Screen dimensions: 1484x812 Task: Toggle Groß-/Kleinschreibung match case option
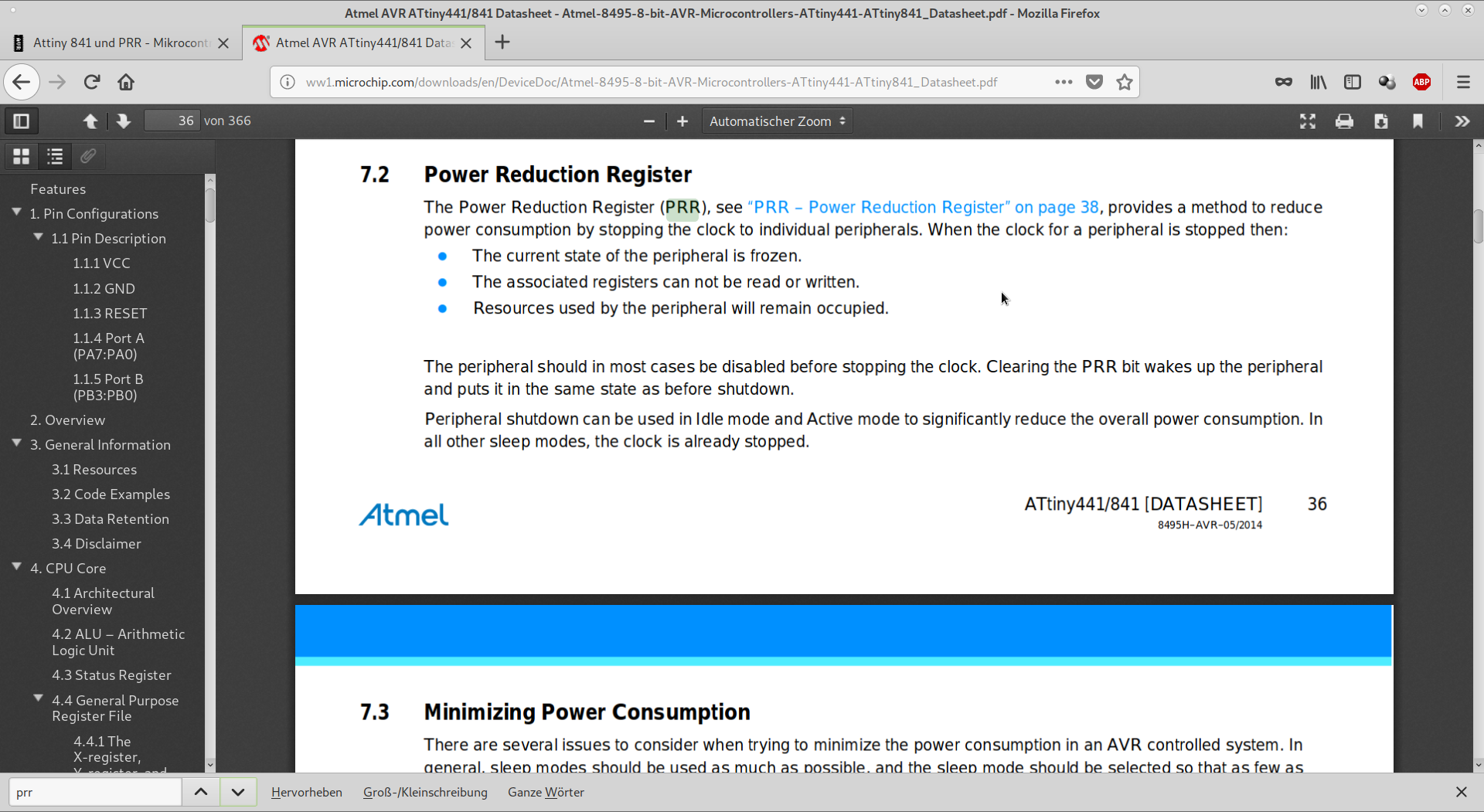[x=425, y=792]
